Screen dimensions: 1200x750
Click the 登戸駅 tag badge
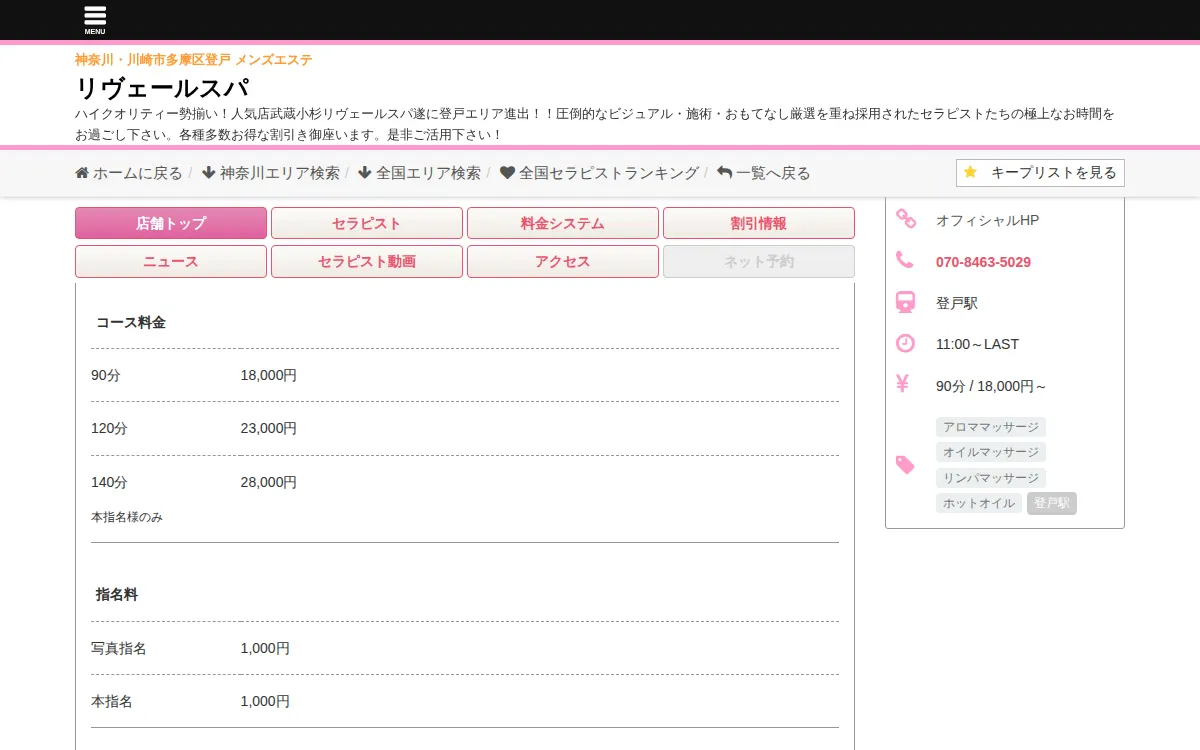click(x=1052, y=503)
